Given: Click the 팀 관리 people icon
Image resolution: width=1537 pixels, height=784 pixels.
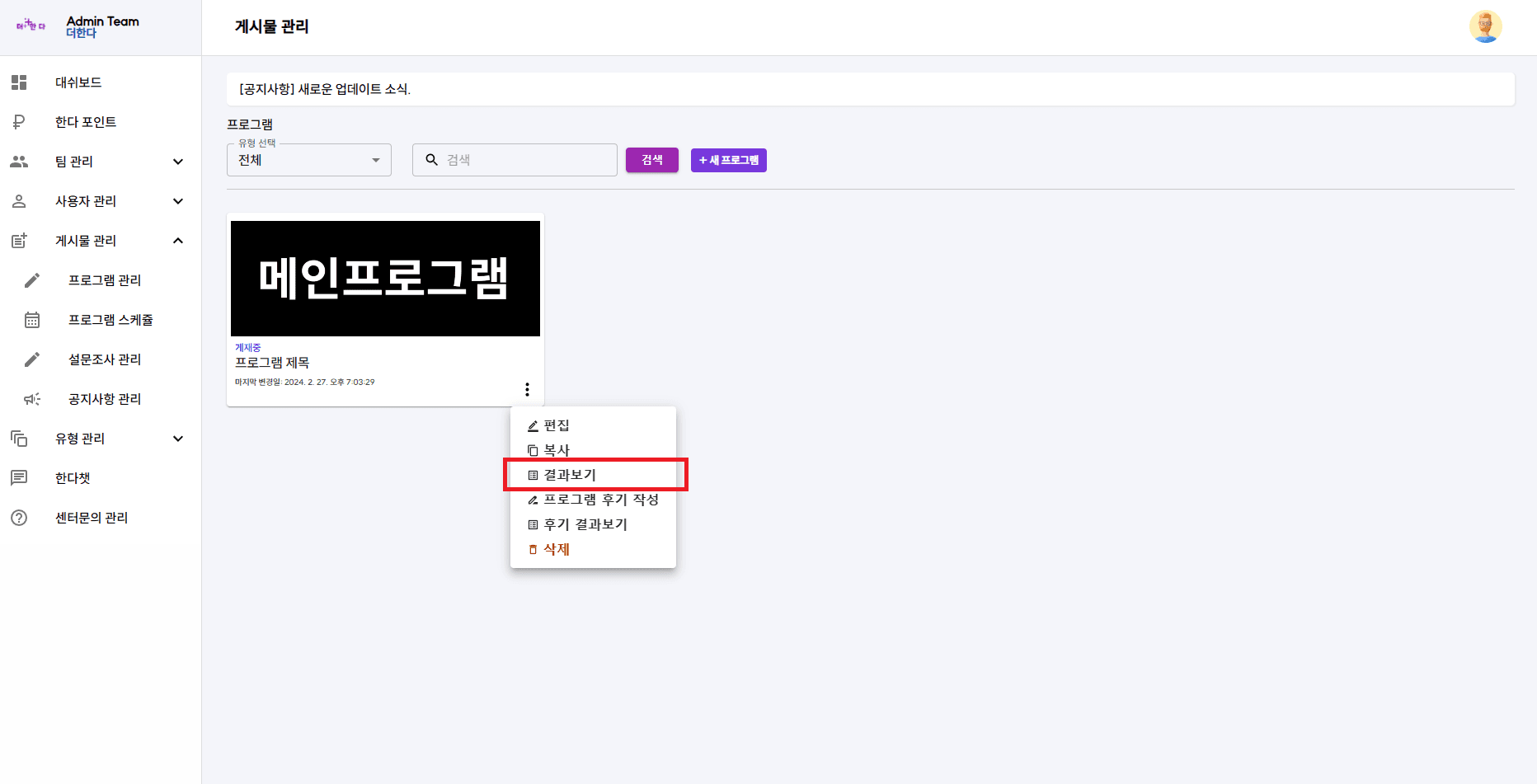Looking at the screenshot, I should (19, 162).
